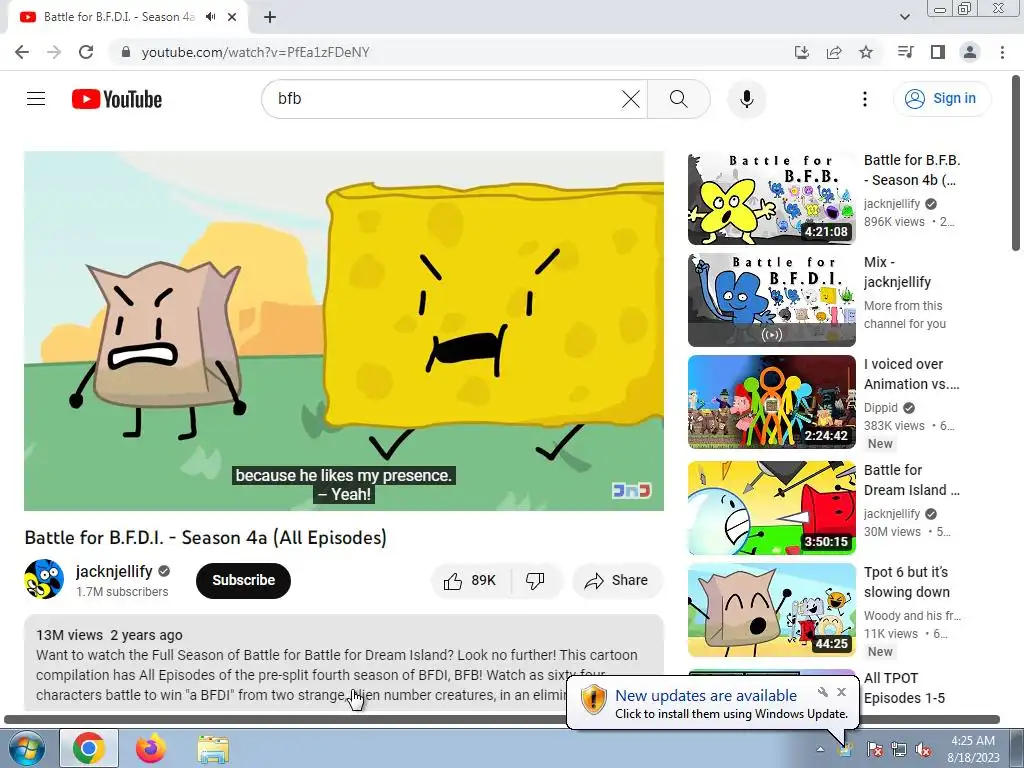
Task: Select the Battle for B.F.D.I. tab
Action: coord(119,17)
